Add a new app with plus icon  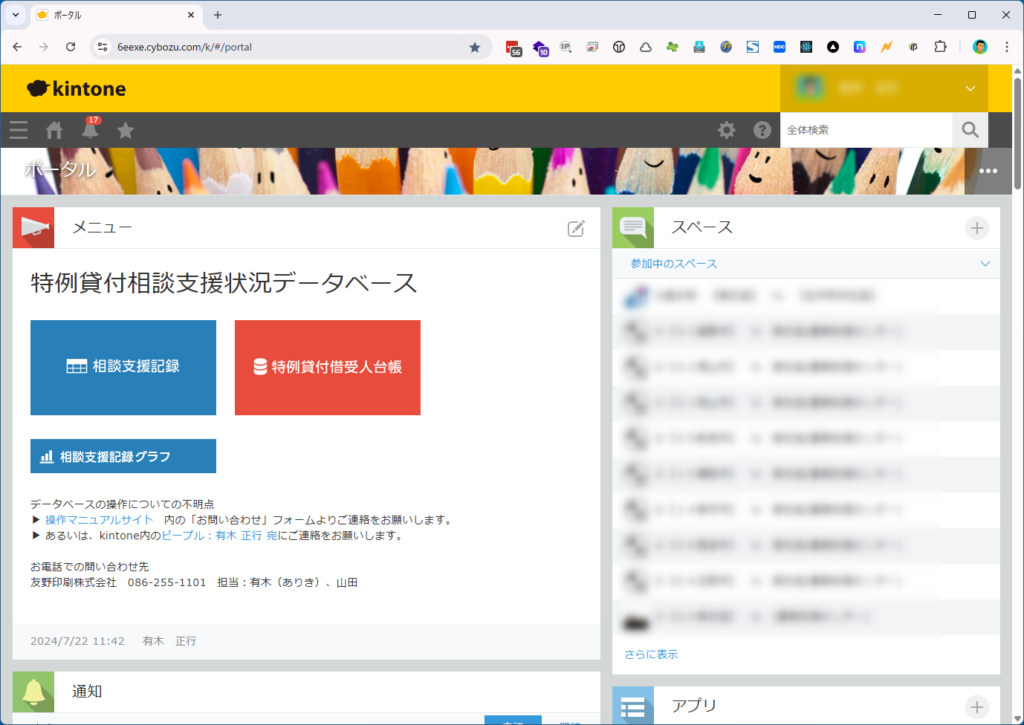pyautogui.click(x=977, y=706)
